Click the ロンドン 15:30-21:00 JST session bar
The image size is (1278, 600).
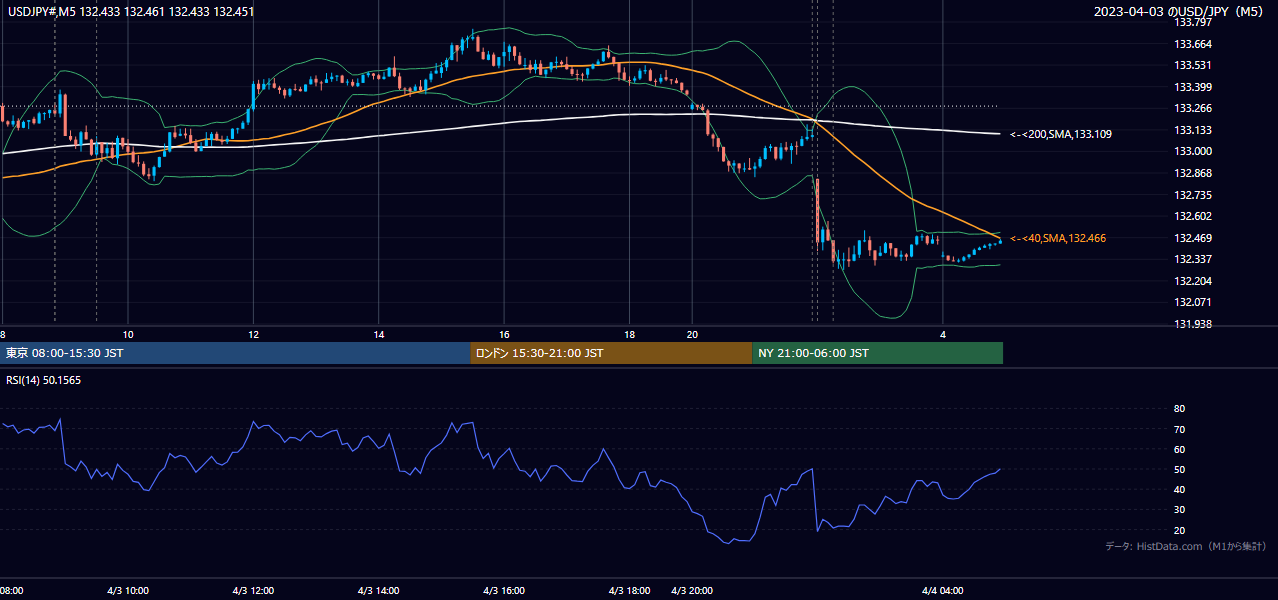point(611,353)
